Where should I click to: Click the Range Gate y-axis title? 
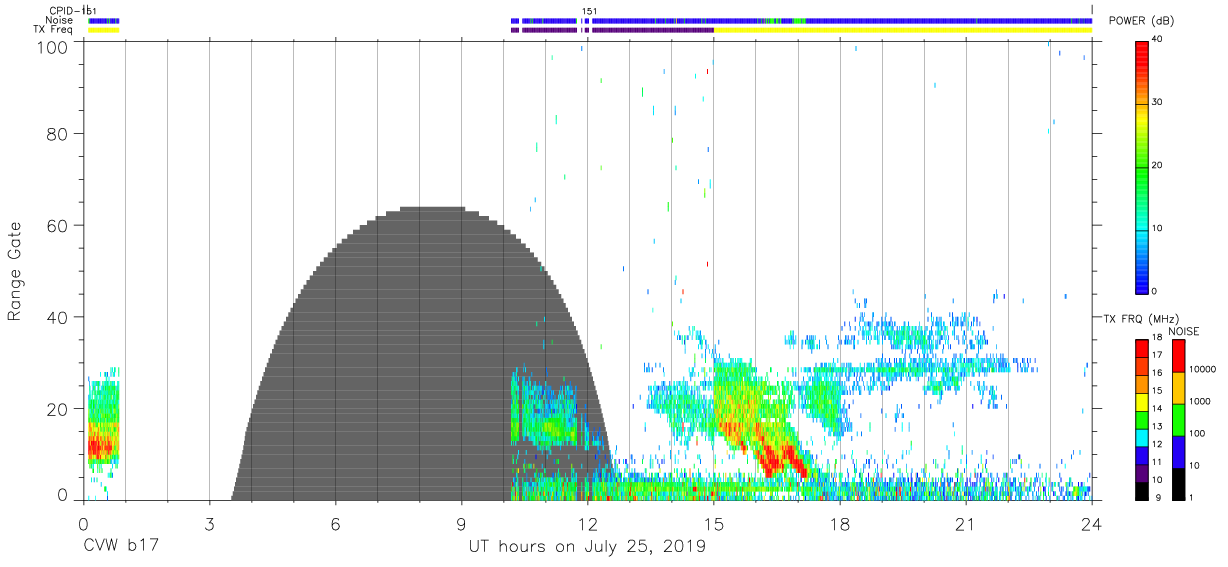tap(15, 270)
